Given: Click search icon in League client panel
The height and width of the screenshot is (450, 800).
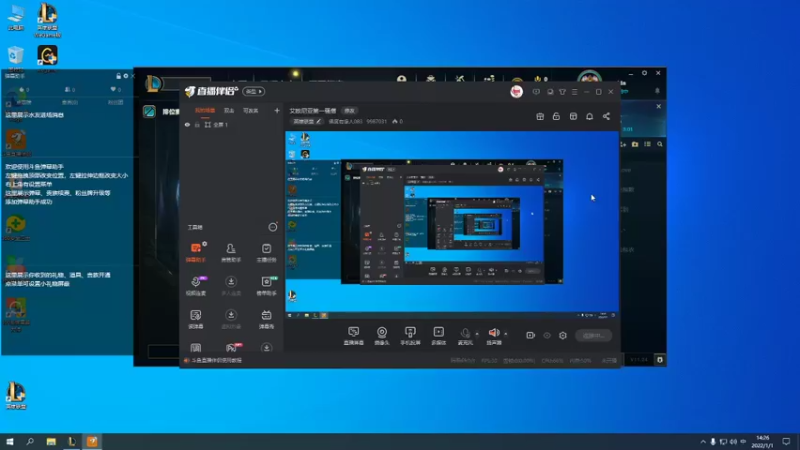Looking at the screenshot, I should (660, 144).
